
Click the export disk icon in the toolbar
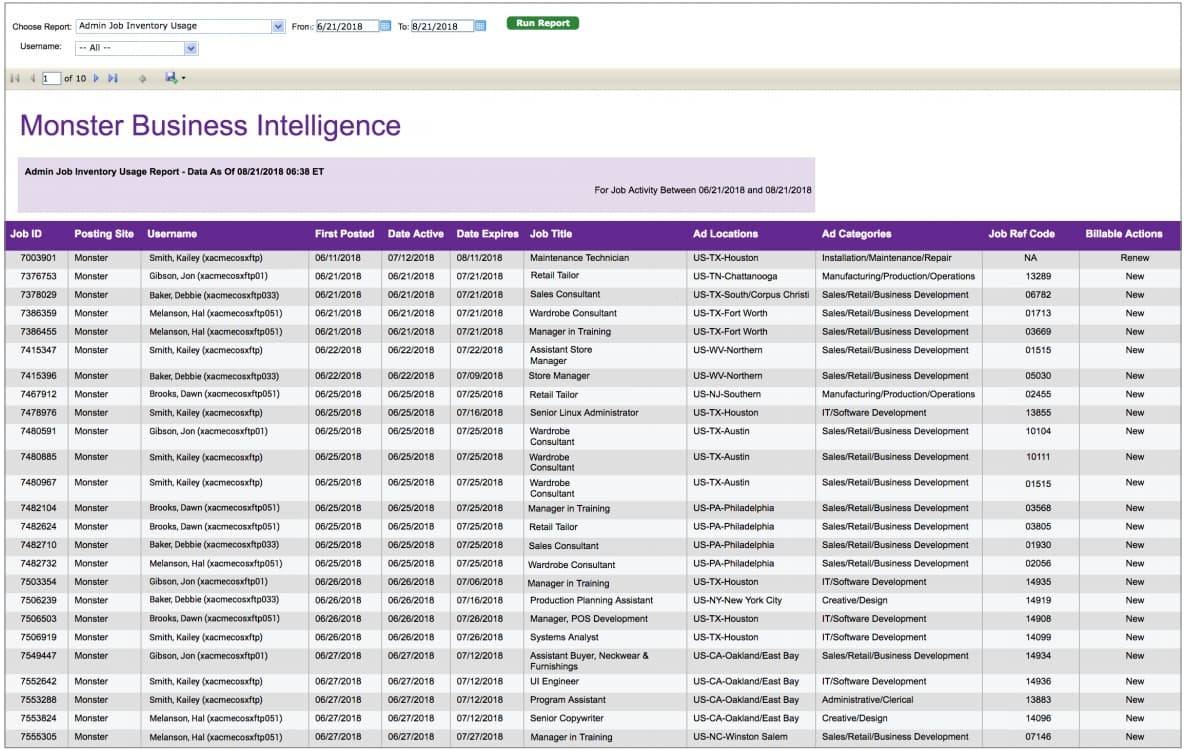coord(171,77)
